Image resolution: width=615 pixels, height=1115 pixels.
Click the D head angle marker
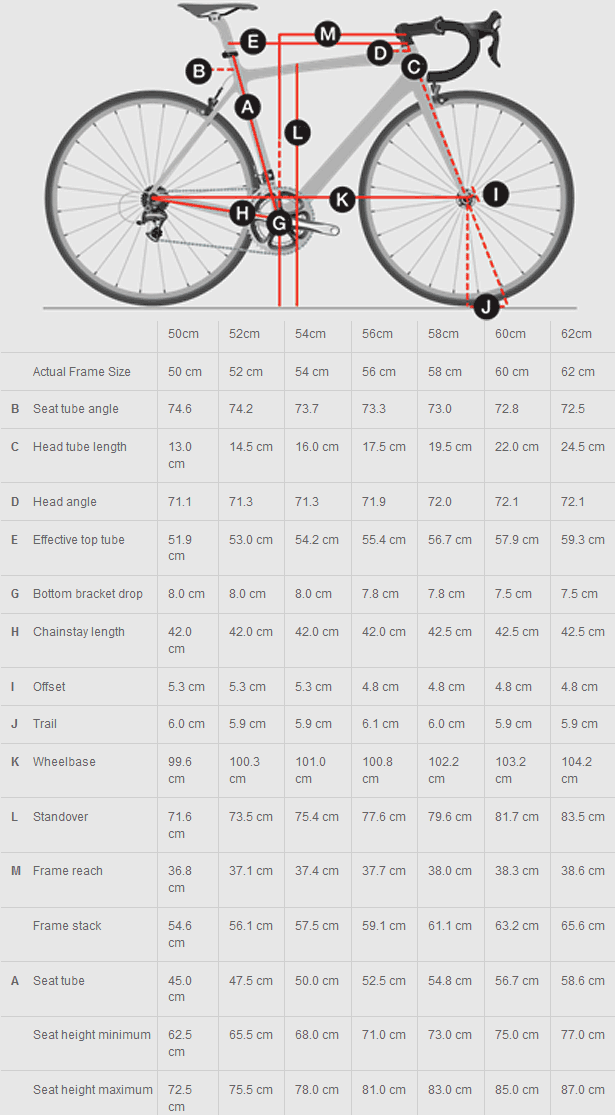pos(379,53)
